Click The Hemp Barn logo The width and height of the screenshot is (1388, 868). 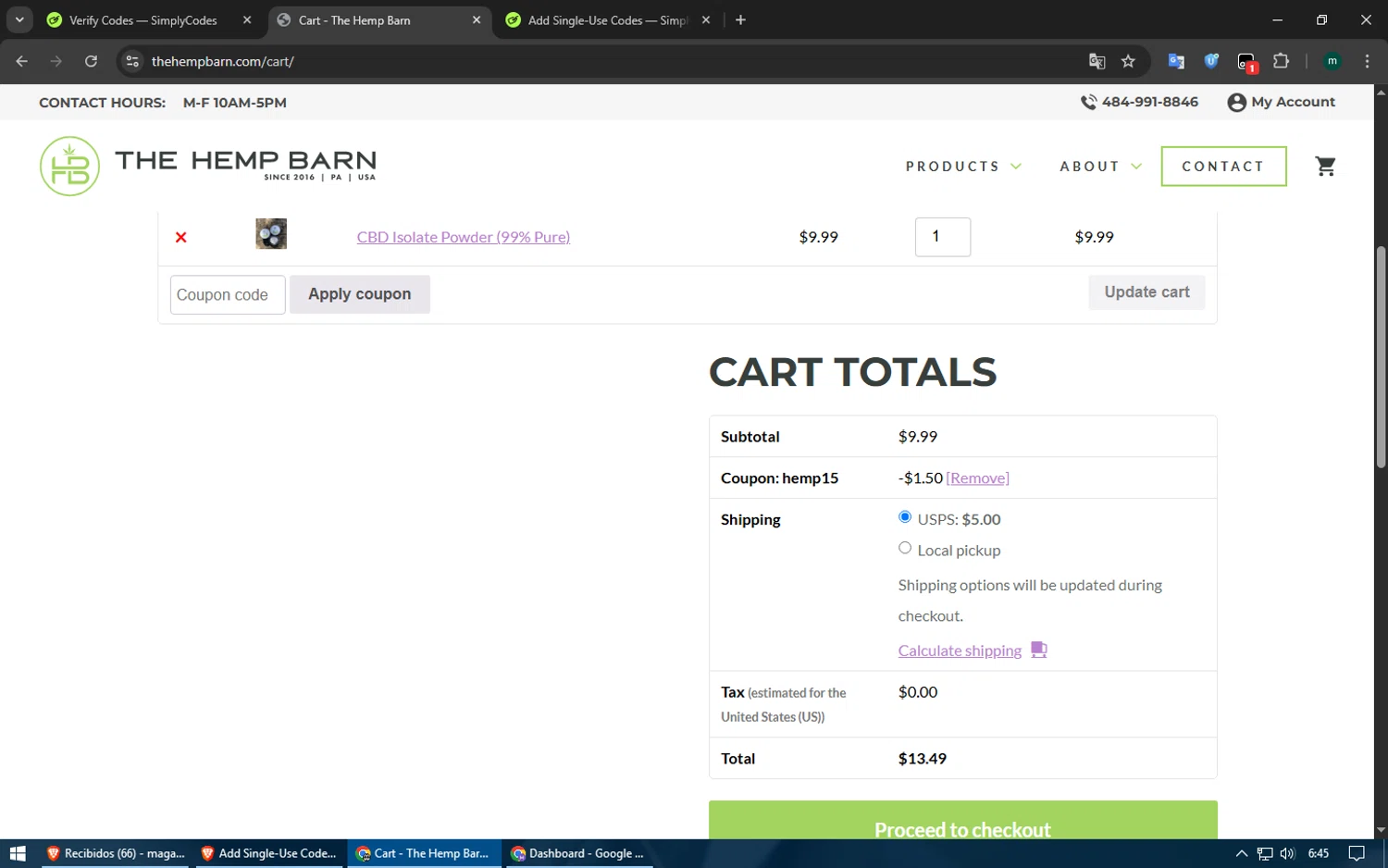point(208,166)
